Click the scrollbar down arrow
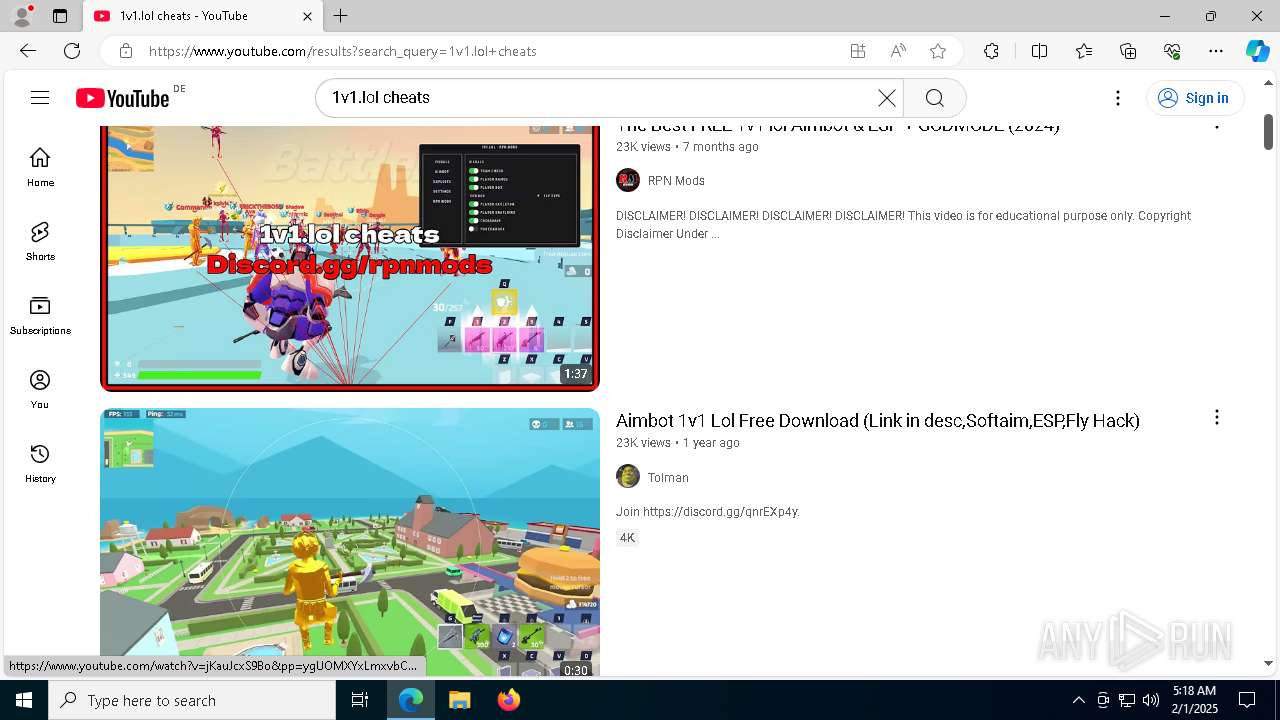Image resolution: width=1280 pixels, height=720 pixels. pos(1269,663)
